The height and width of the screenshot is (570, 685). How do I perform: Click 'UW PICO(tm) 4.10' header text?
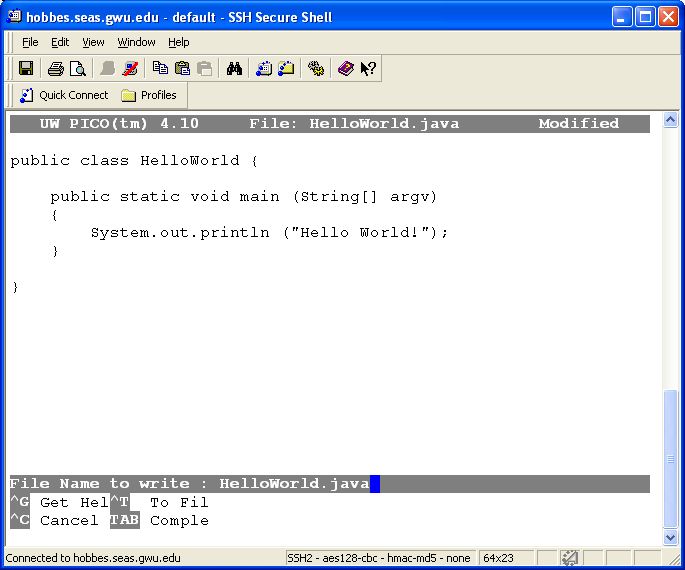point(119,124)
